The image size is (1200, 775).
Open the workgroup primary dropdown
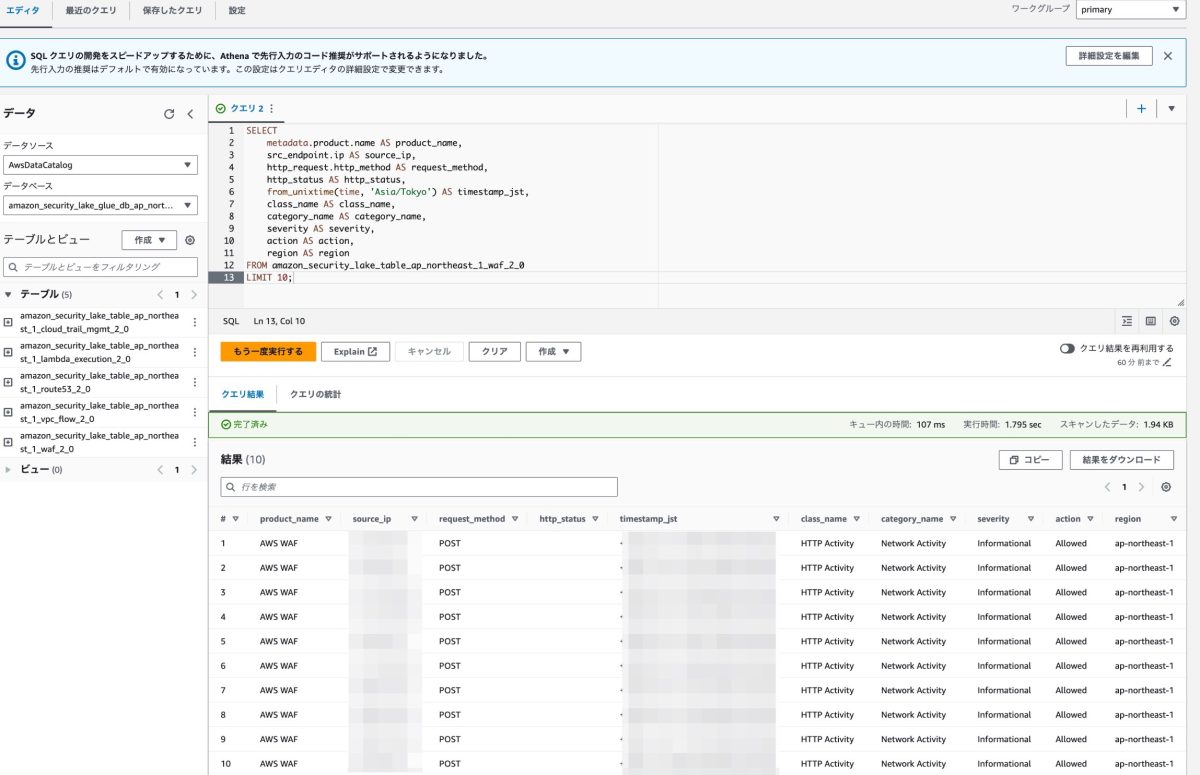point(1131,10)
